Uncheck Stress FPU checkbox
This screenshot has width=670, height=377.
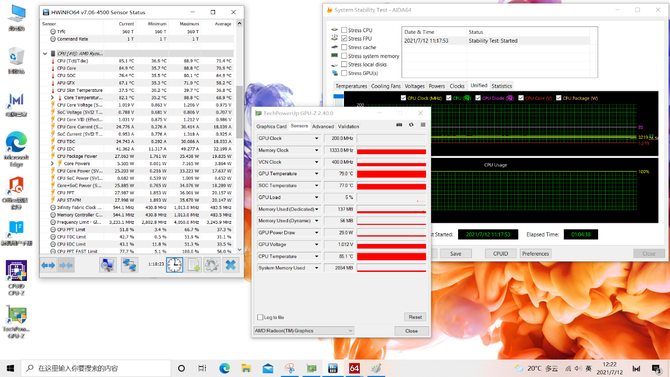tap(344, 38)
